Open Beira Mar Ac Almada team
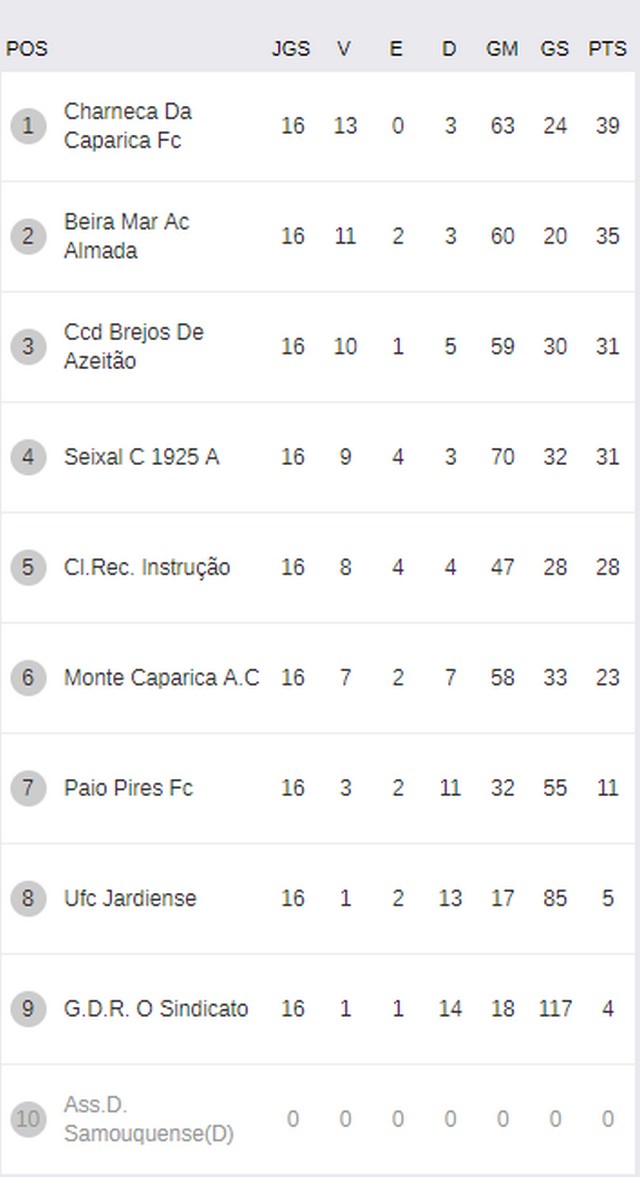This screenshot has width=640, height=1177. tap(126, 236)
